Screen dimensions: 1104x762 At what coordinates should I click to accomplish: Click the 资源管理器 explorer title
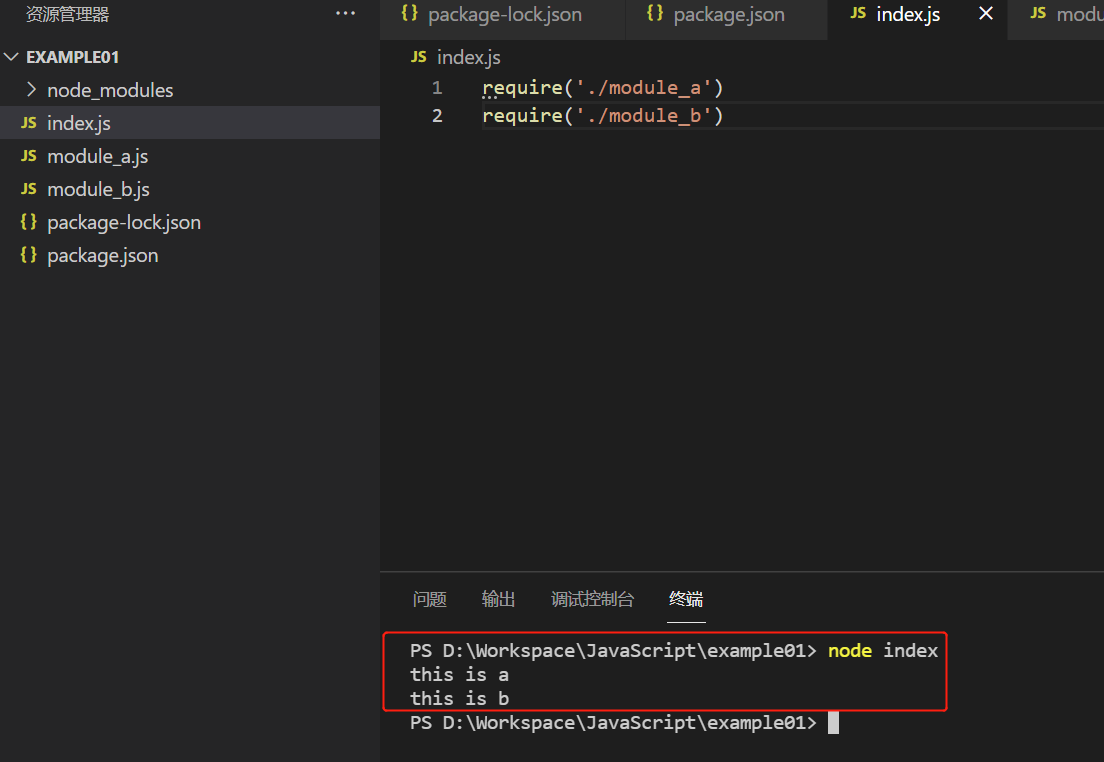click(x=68, y=14)
